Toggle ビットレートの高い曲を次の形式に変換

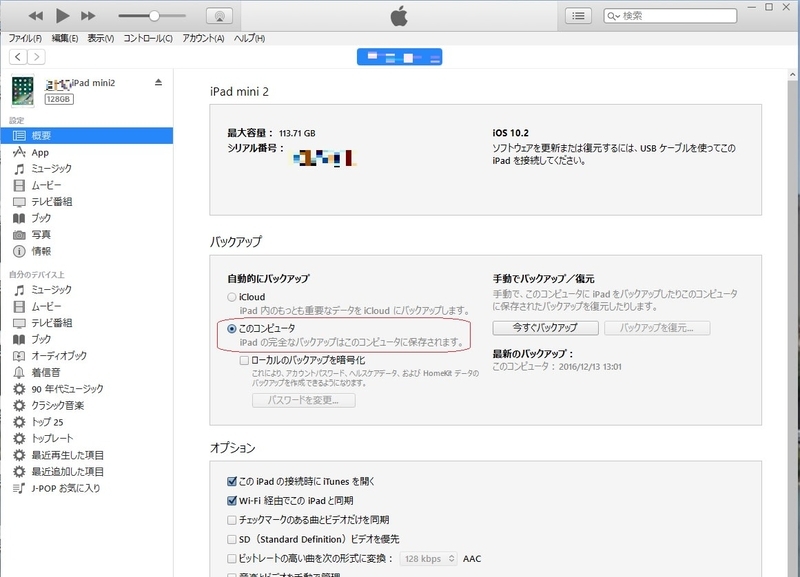pyautogui.click(x=232, y=559)
